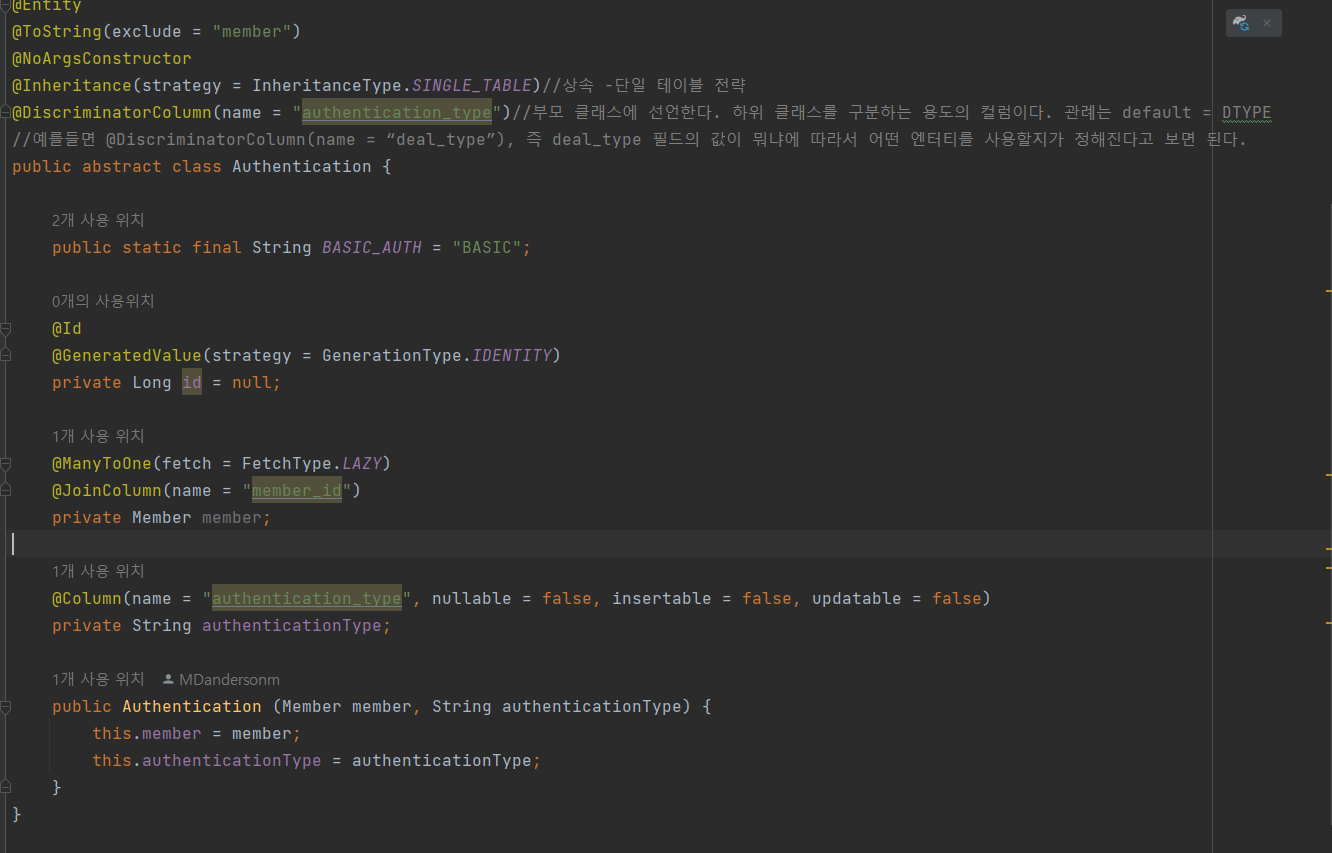Collapse the Authentication constructor fold marker

click(6, 706)
